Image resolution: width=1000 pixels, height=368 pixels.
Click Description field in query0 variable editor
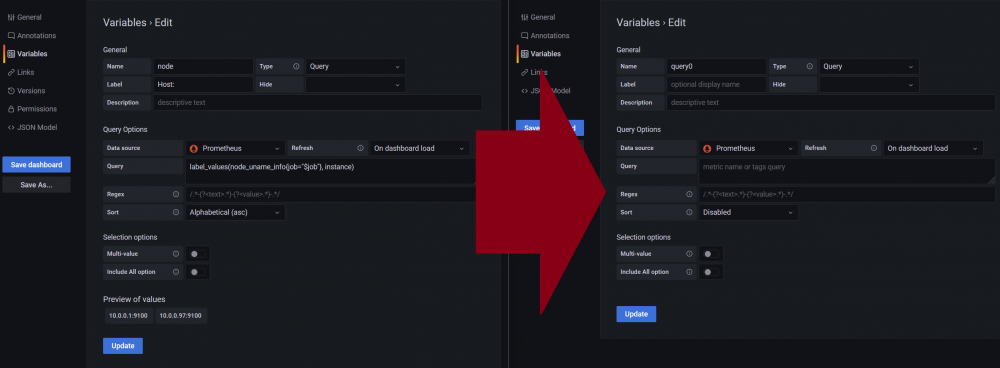pos(831,103)
